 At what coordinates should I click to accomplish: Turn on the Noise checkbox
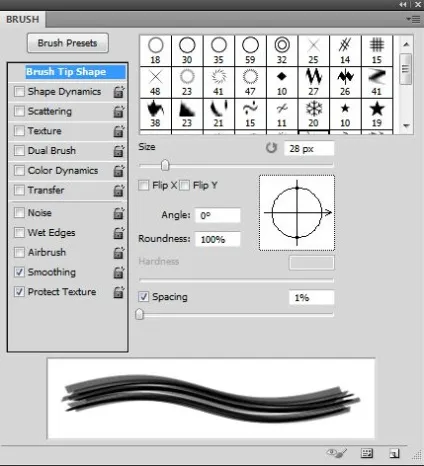click(x=19, y=213)
